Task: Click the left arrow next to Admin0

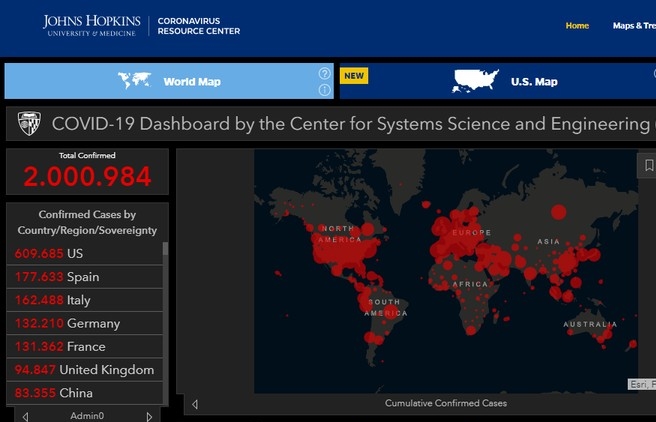Action: (x=26, y=417)
